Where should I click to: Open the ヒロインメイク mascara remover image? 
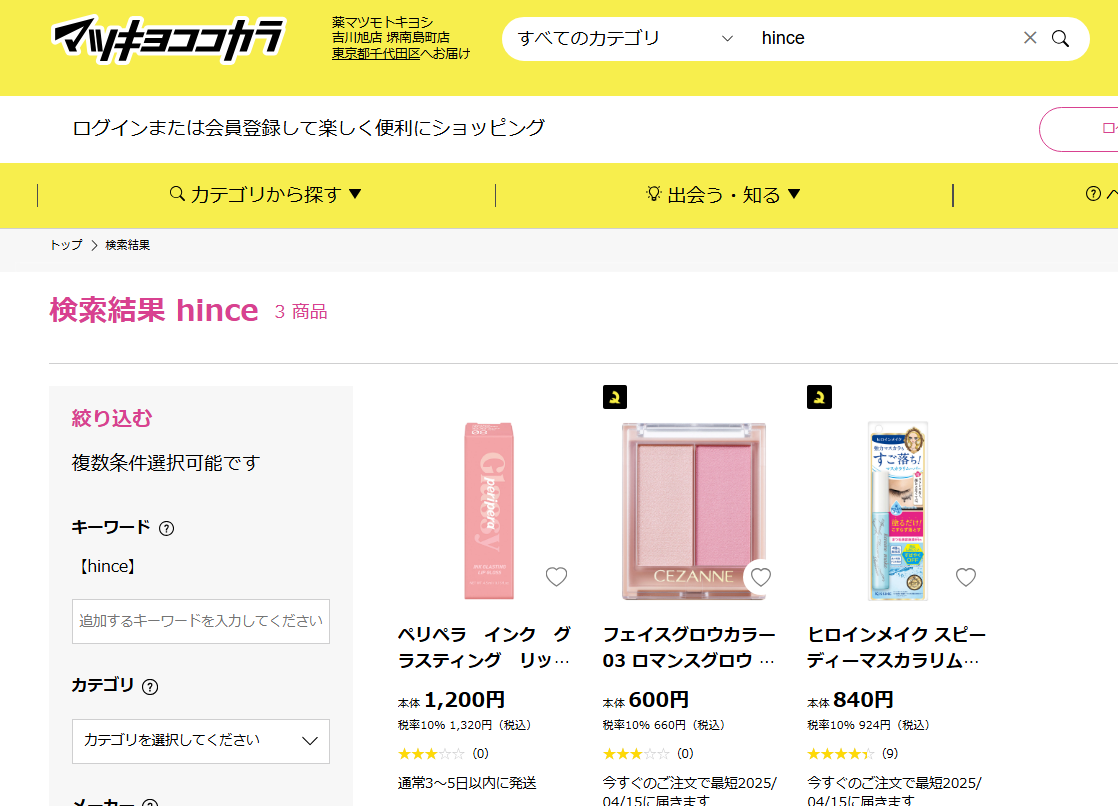point(898,511)
